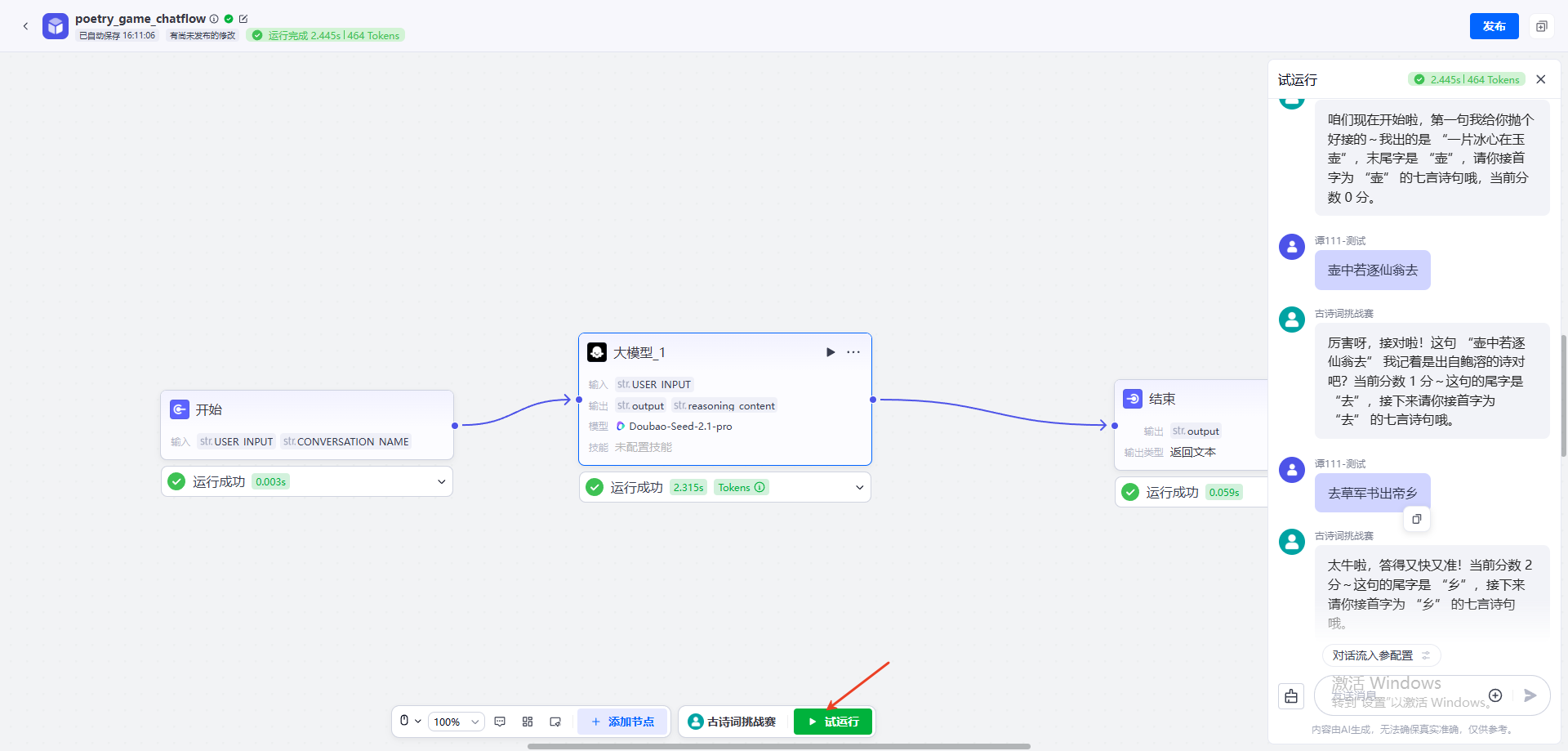Send the chat message with arrow icon
Image resolution: width=1568 pixels, height=751 pixels.
click(1530, 695)
